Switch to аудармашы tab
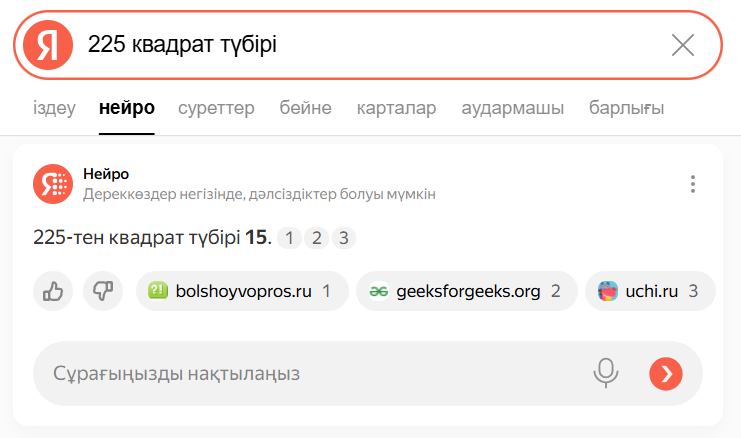Viewport: 741px width, 438px height. 512,108
